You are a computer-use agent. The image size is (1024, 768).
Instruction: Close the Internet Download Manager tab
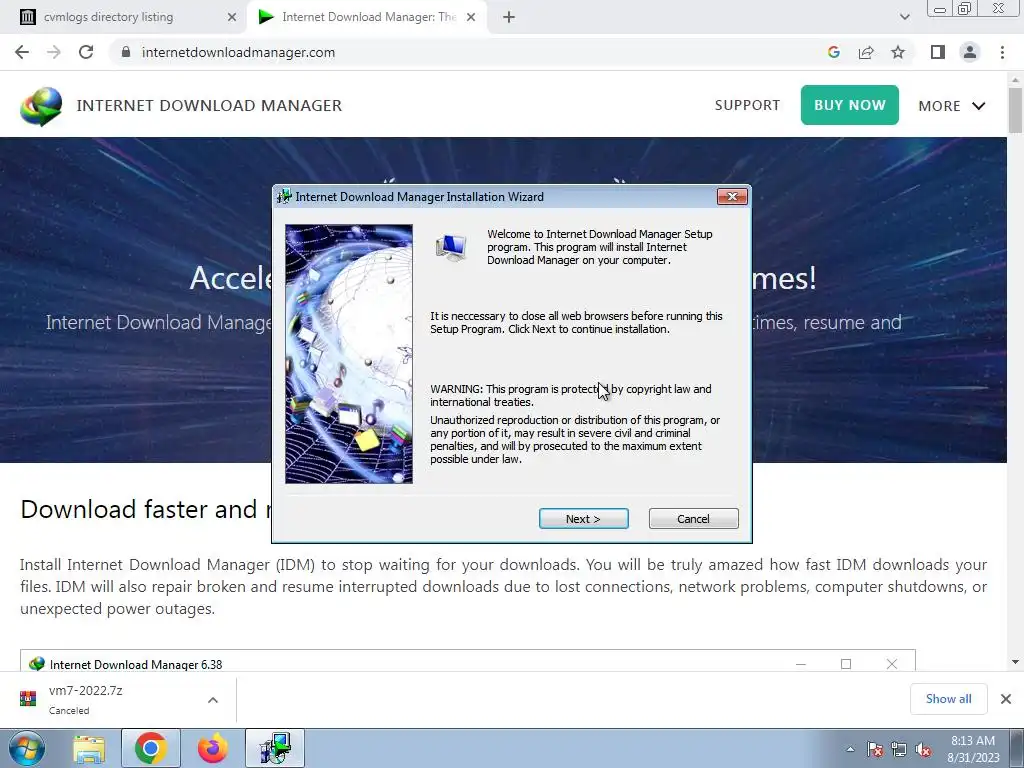pyautogui.click(x=470, y=17)
